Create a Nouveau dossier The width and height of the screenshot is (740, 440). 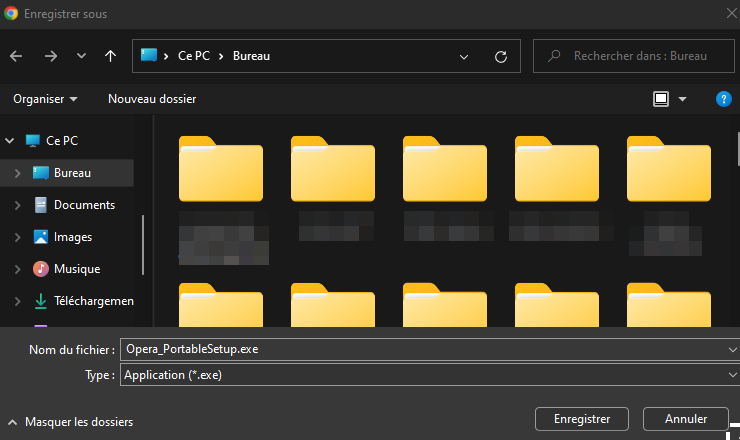coord(152,99)
